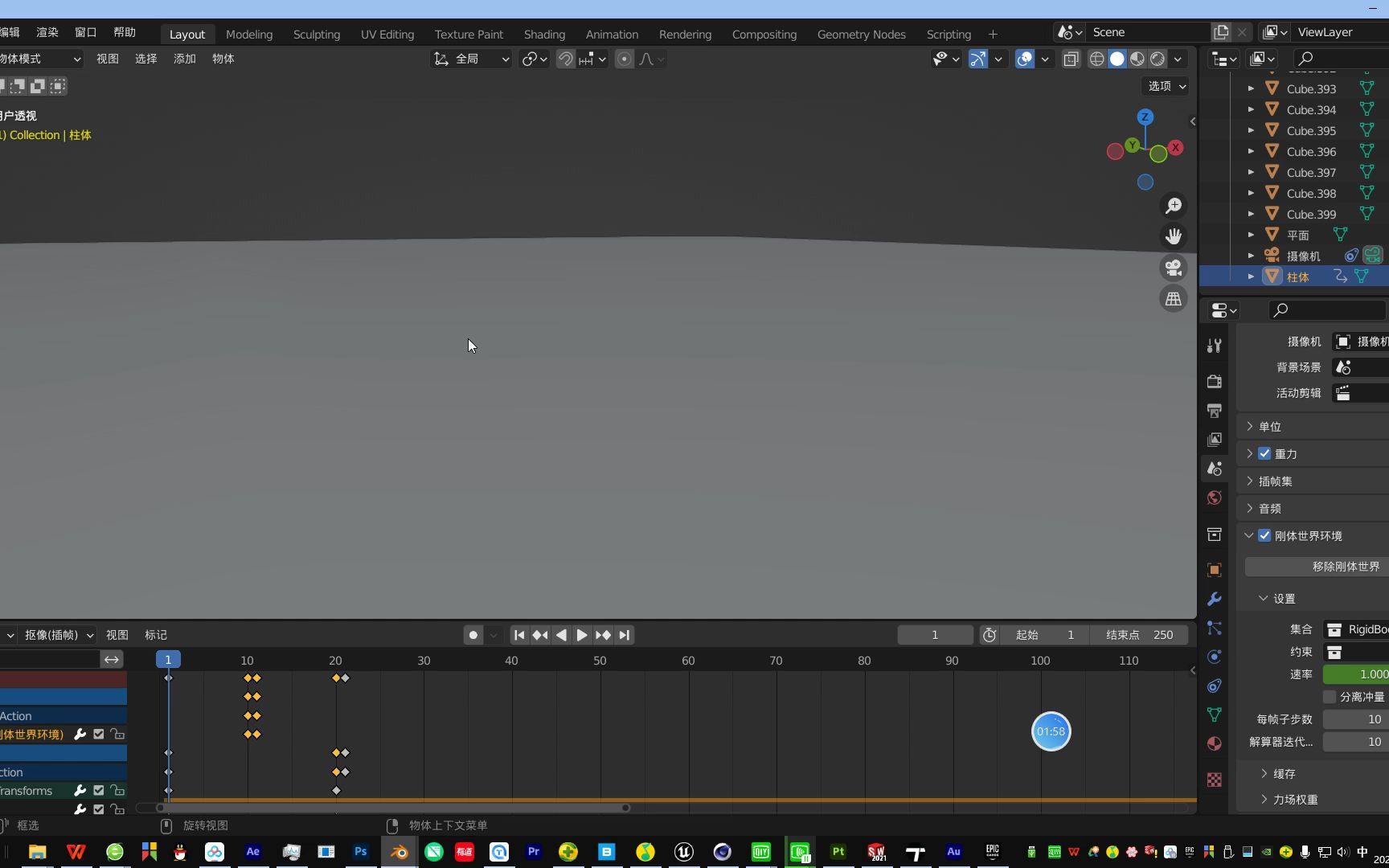The height and width of the screenshot is (868, 1389).
Task: Toggle the camera view in the viewport gizmos
Action: tap(1174, 268)
